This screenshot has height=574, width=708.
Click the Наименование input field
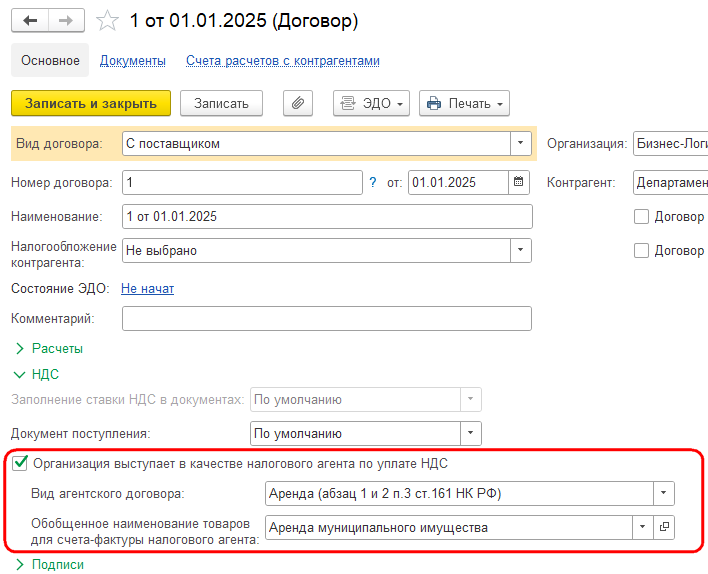(x=327, y=217)
